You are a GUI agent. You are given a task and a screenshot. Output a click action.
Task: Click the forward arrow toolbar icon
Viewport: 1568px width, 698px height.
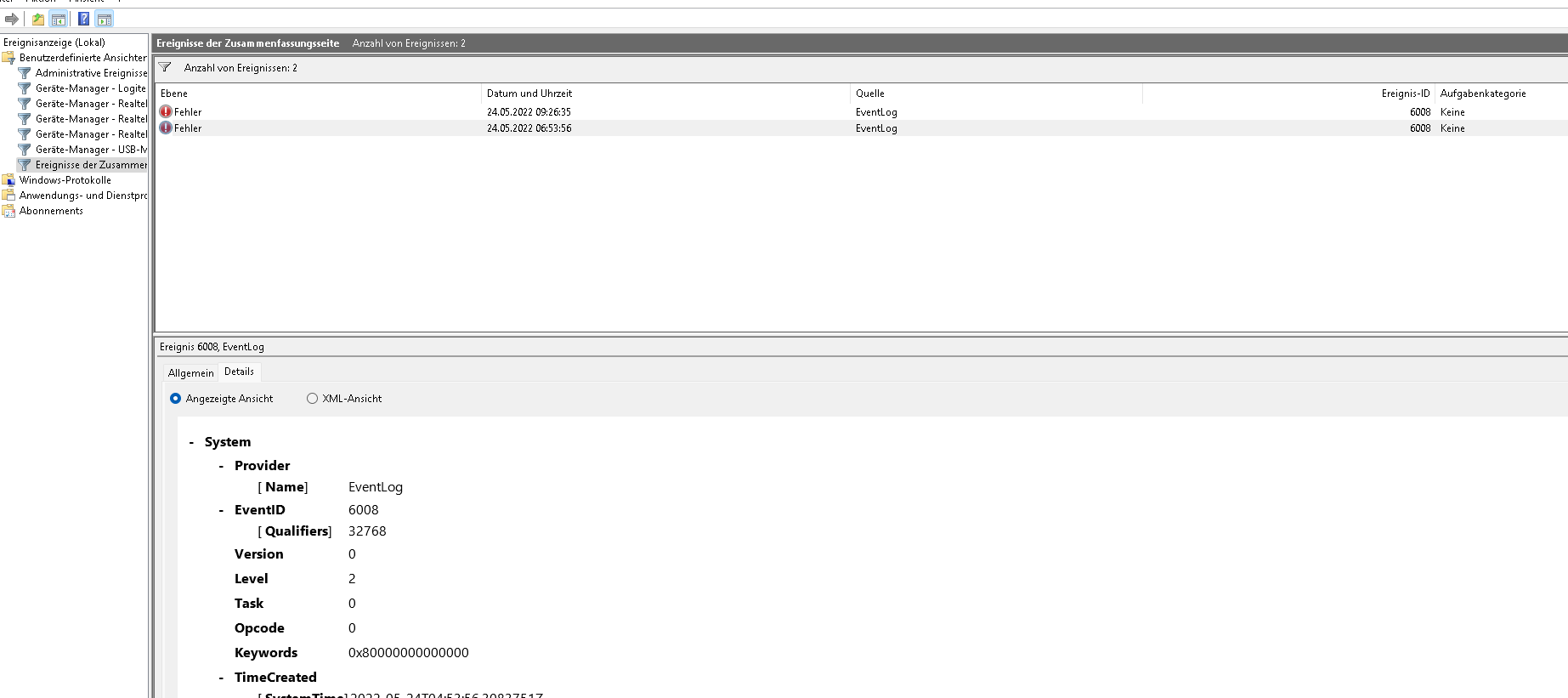[12, 19]
